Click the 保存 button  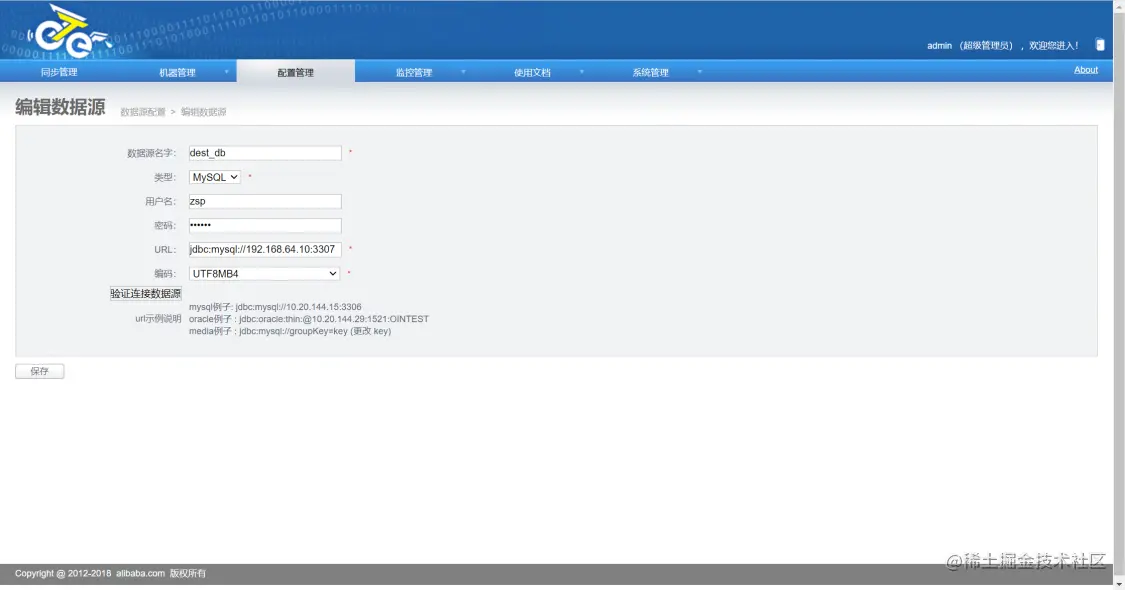coord(39,371)
